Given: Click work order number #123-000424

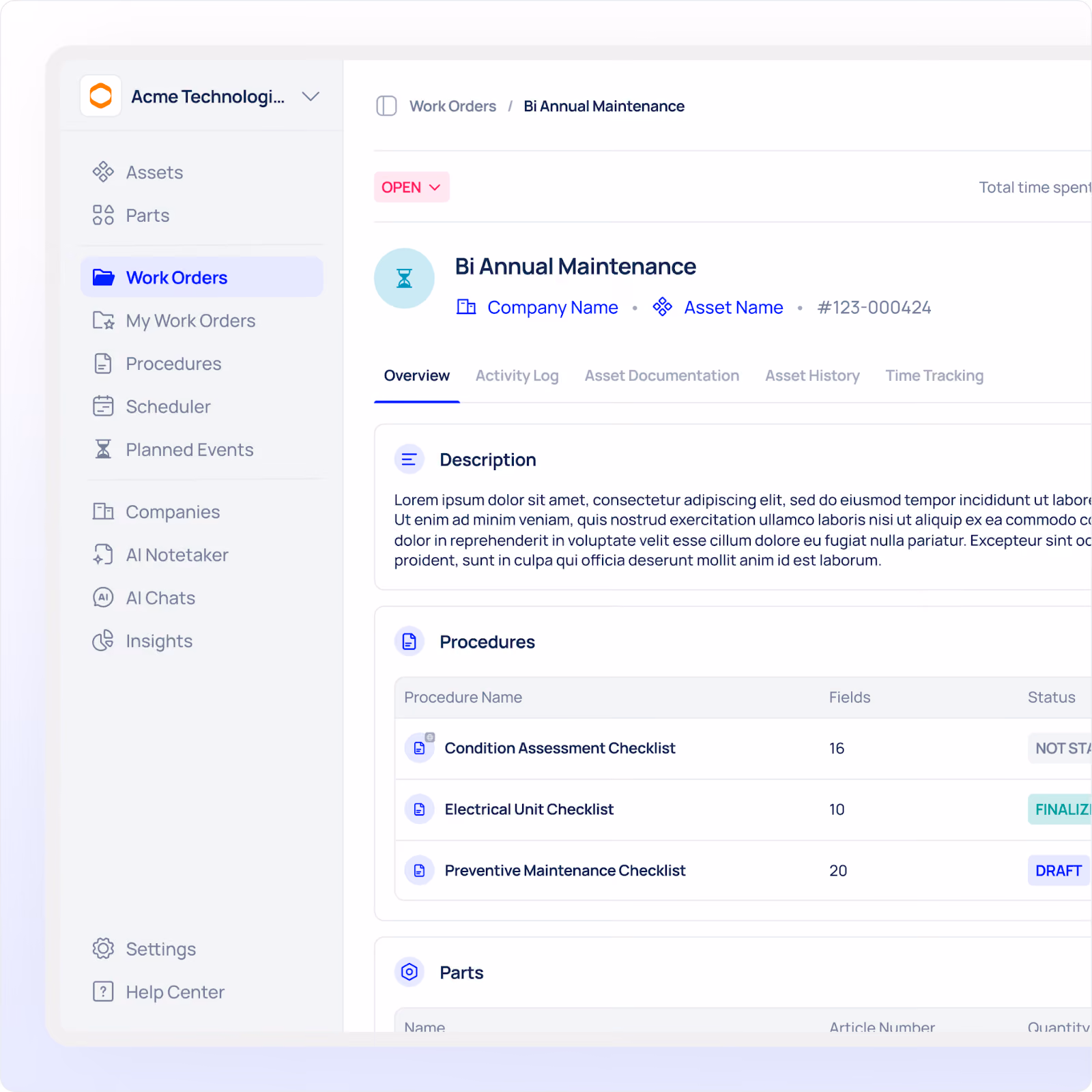Looking at the screenshot, I should tap(874, 307).
